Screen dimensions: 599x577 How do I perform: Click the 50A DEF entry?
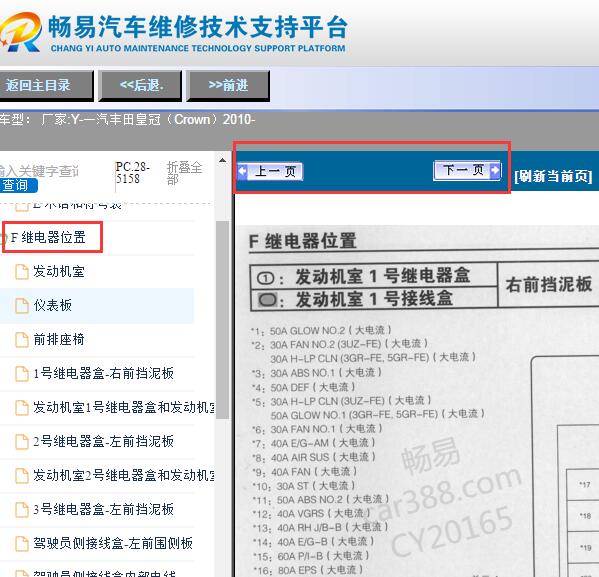pyautogui.click(x=303, y=387)
